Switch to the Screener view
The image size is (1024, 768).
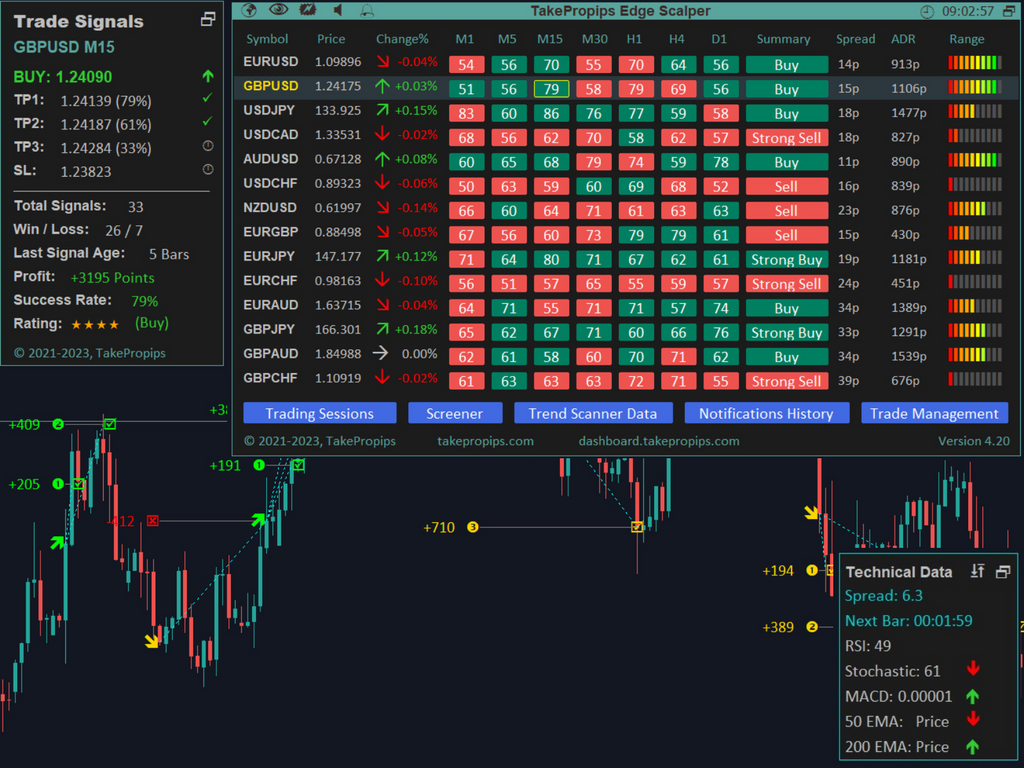coord(455,413)
